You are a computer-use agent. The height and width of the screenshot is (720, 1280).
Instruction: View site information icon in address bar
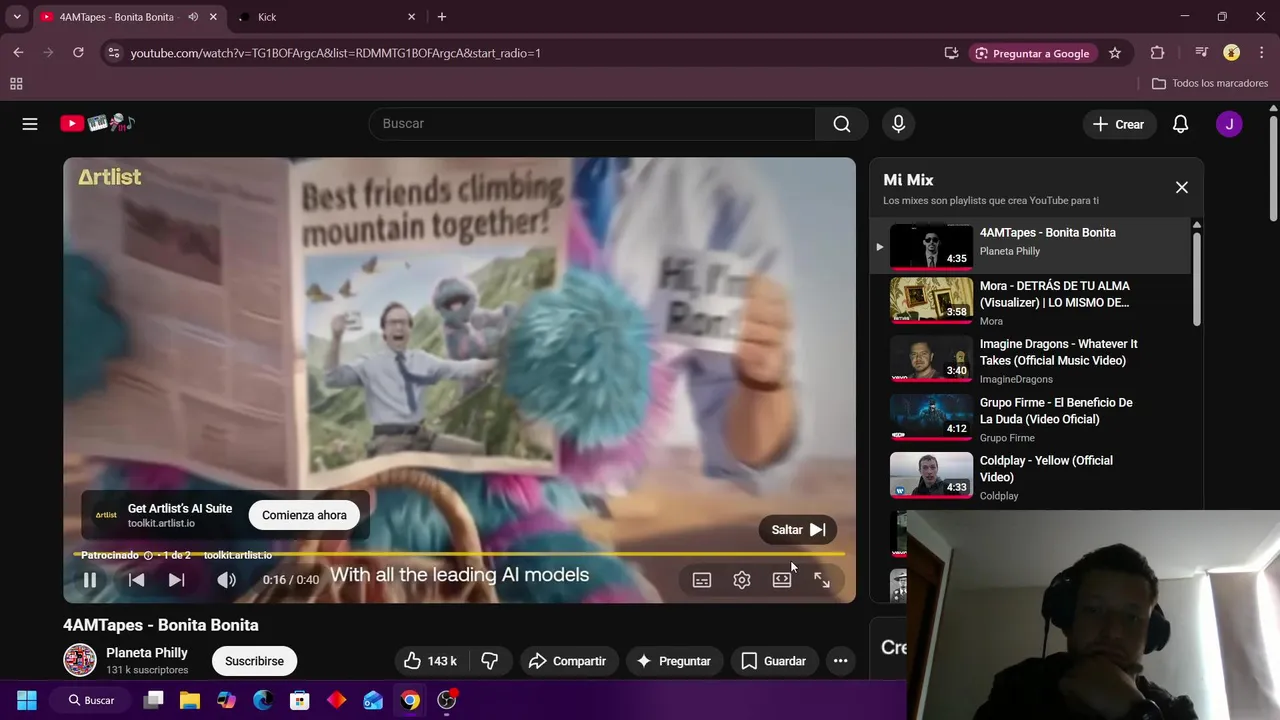114,53
